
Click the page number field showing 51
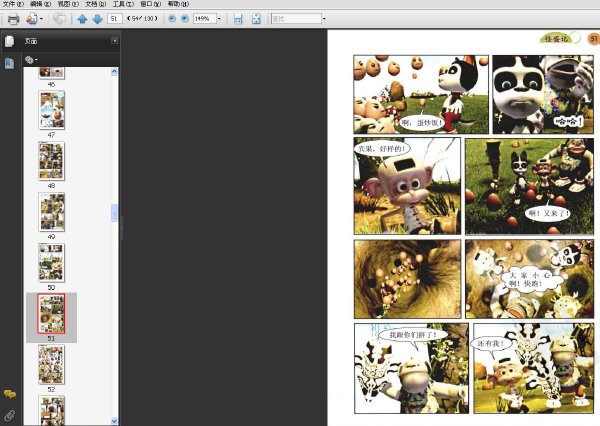[x=114, y=18]
